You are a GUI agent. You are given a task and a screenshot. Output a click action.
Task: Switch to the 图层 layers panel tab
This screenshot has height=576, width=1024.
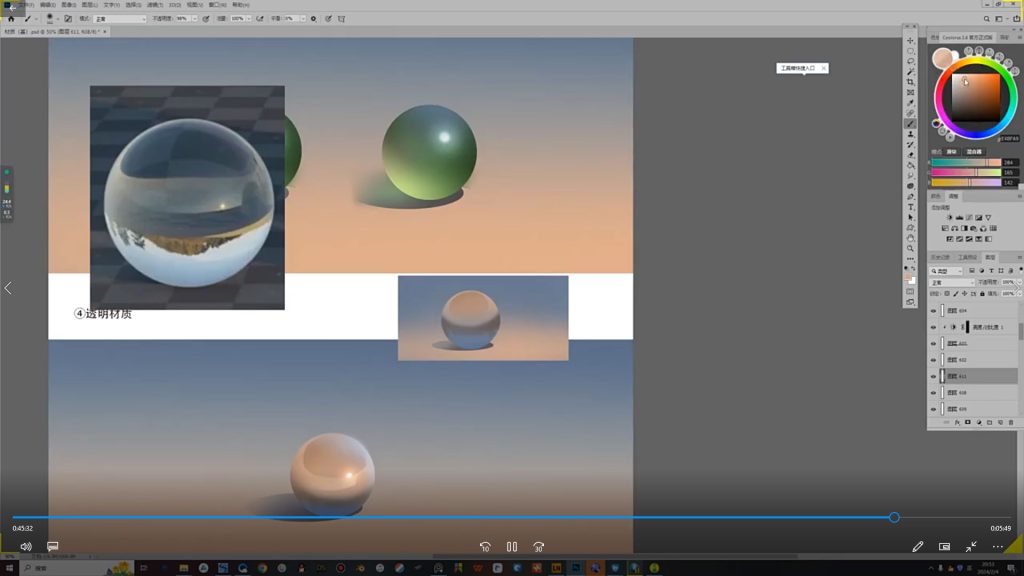click(990, 257)
